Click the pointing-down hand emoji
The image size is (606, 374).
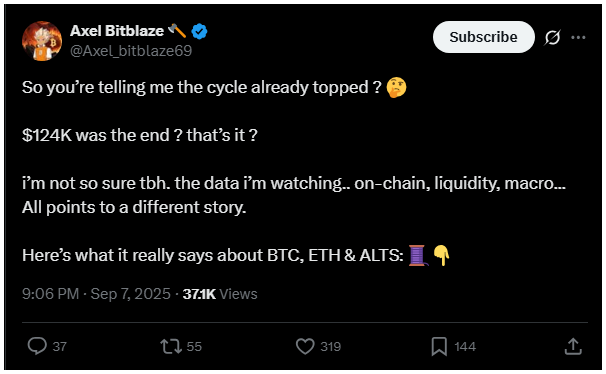click(441, 255)
